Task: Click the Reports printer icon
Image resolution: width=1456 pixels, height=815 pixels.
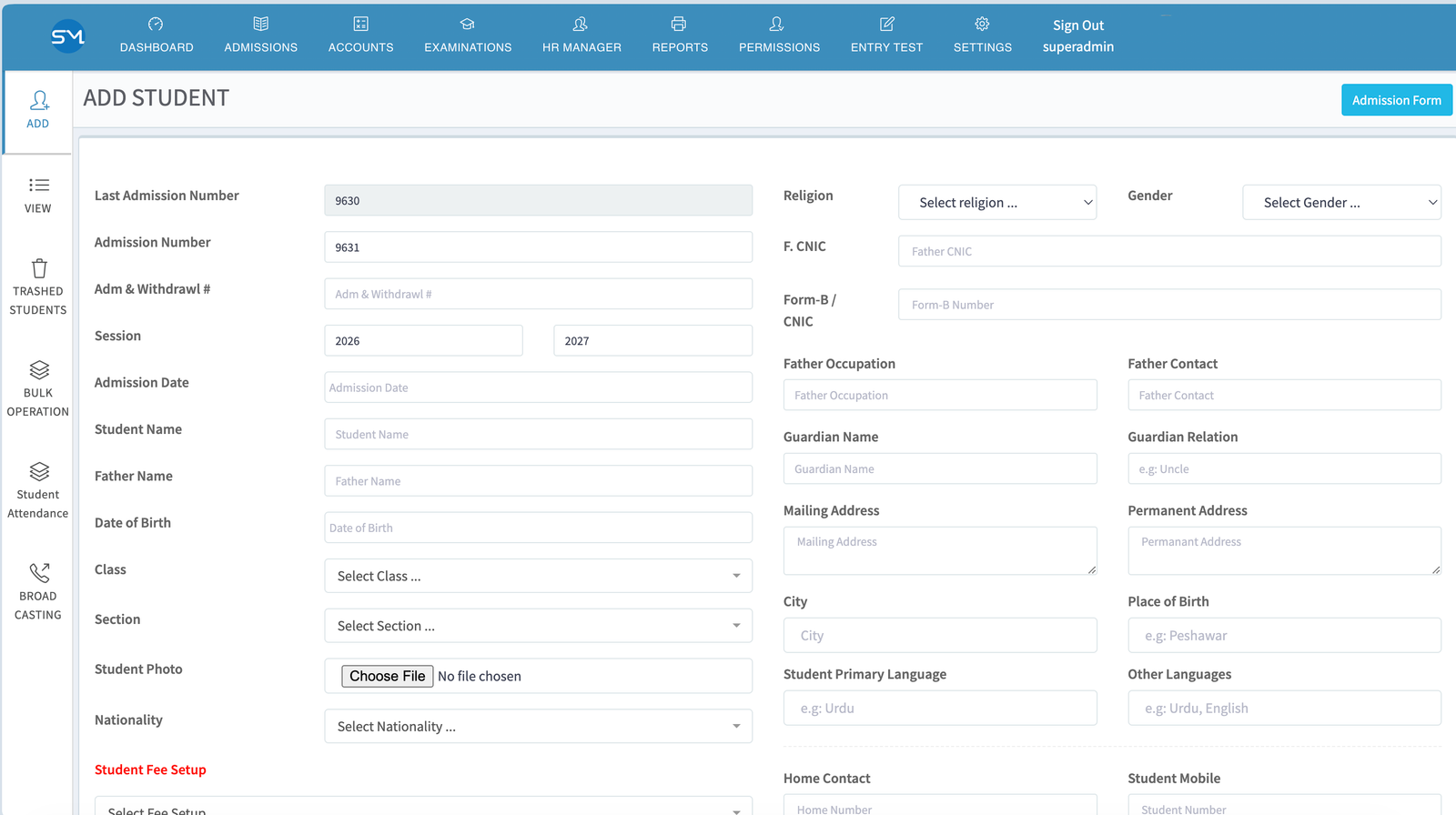Action: click(679, 24)
